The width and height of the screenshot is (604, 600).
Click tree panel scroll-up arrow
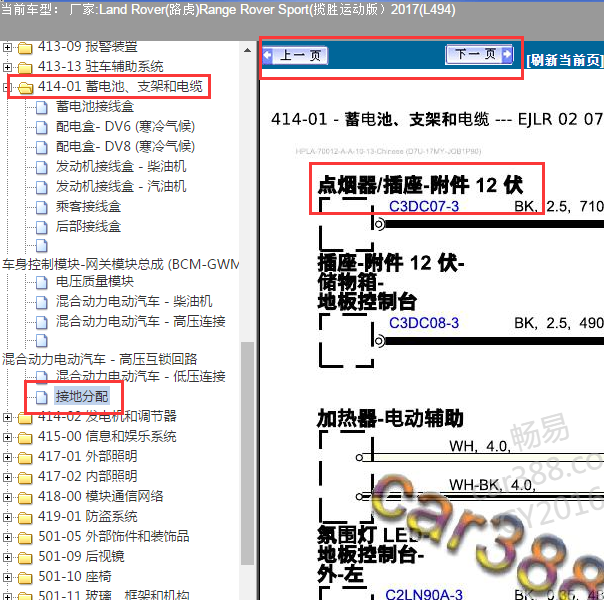[248, 50]
